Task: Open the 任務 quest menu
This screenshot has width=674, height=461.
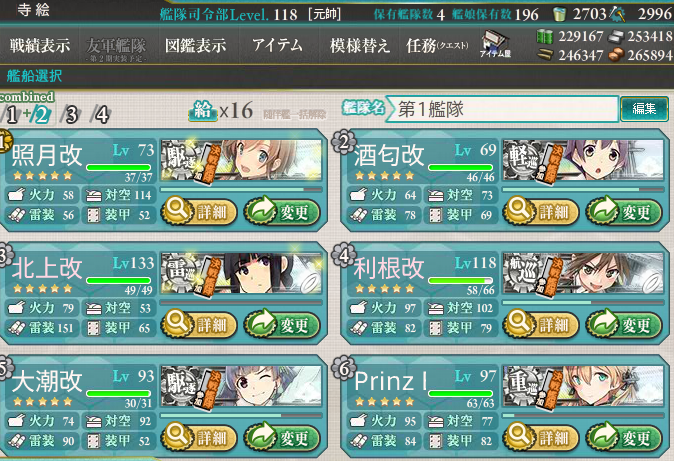Action: pos(437,45)
